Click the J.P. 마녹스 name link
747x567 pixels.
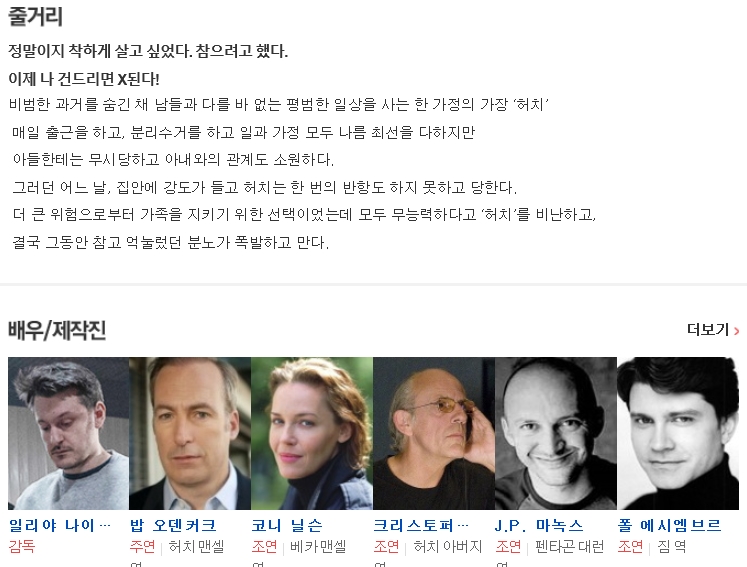click(x=539, y=526)
